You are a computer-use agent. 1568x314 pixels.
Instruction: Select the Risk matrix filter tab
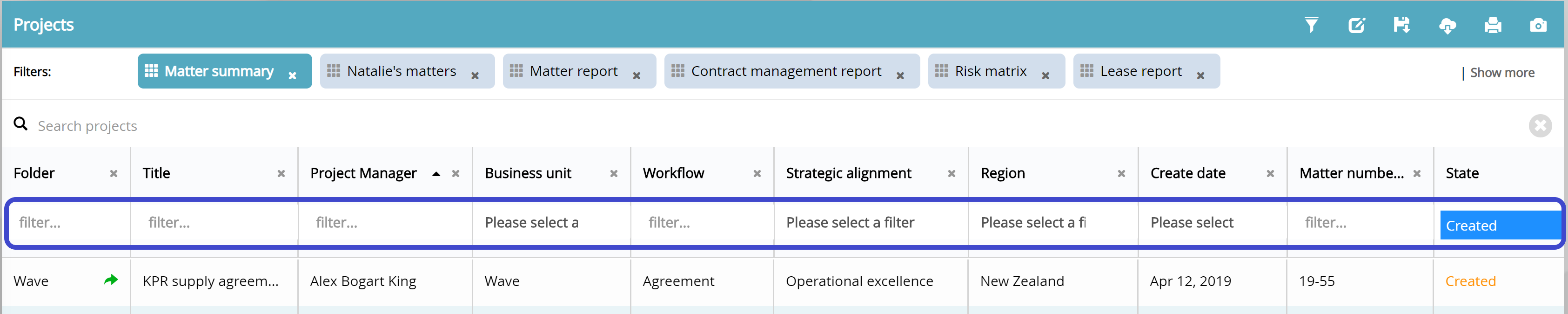point(990,71)
